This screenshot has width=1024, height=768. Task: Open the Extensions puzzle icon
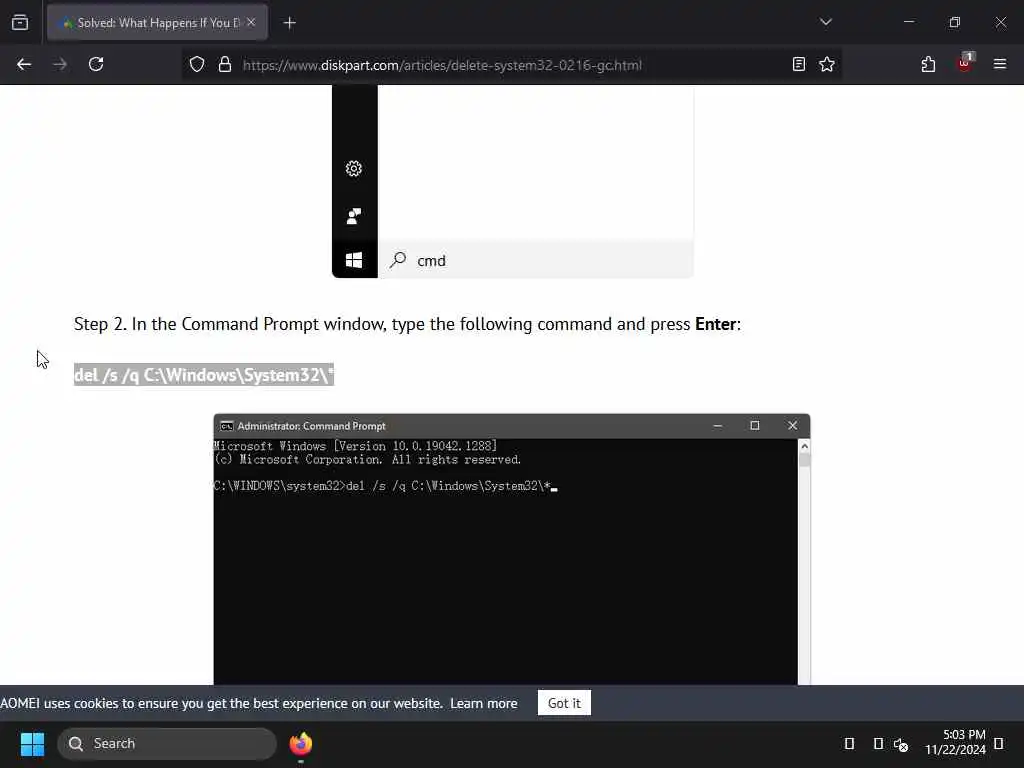click(928, 65)
